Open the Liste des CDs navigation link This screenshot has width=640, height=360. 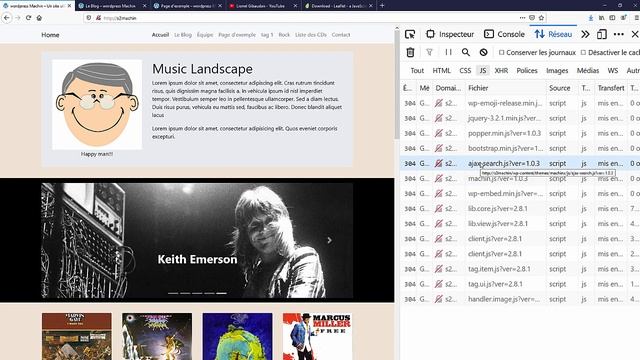tap(311, 35)
